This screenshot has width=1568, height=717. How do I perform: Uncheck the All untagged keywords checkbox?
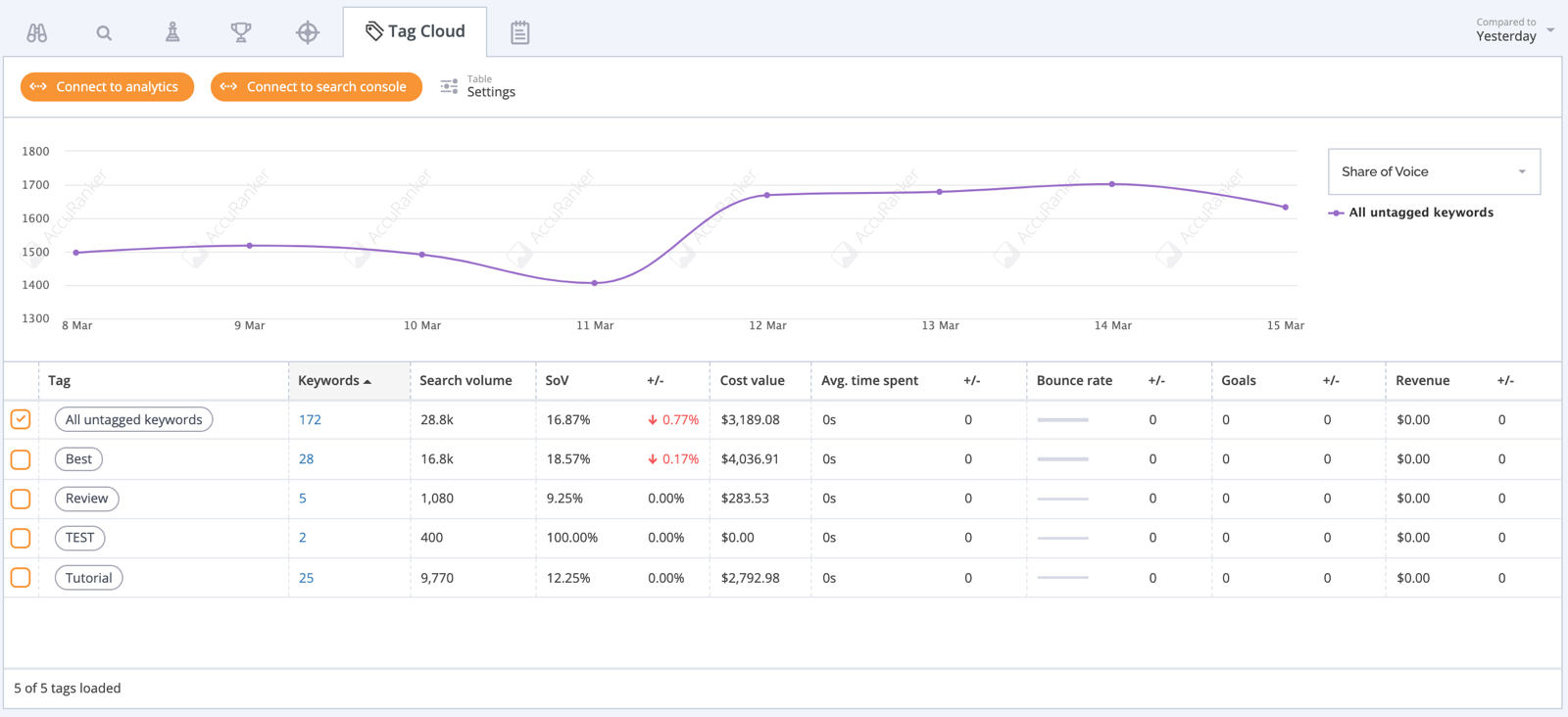point(21,419)
